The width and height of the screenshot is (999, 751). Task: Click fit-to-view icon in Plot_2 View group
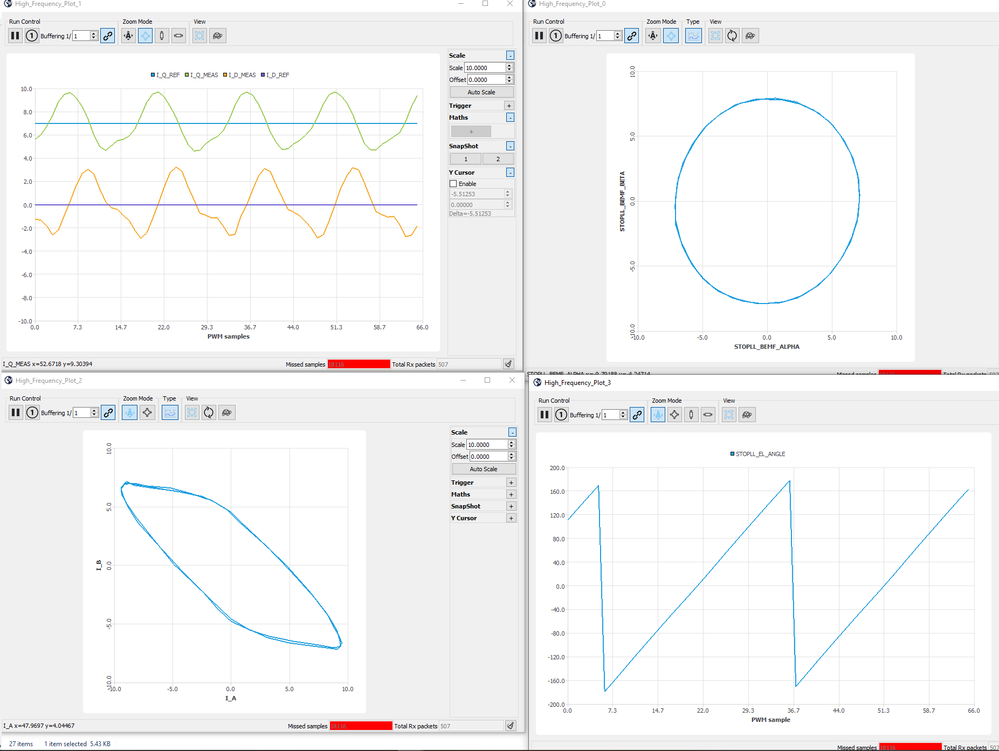(x=192, y=412)
